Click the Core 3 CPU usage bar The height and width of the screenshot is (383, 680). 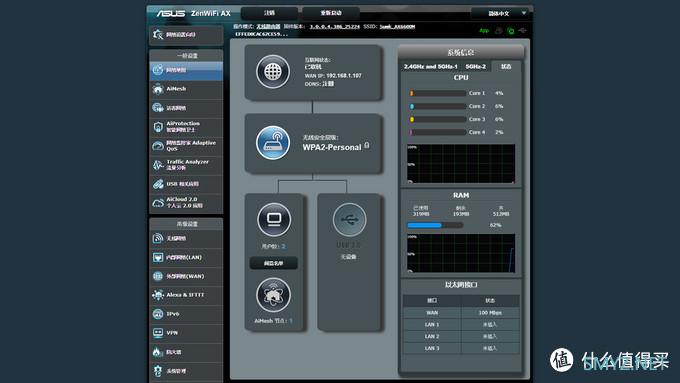(x=438, y=119)
